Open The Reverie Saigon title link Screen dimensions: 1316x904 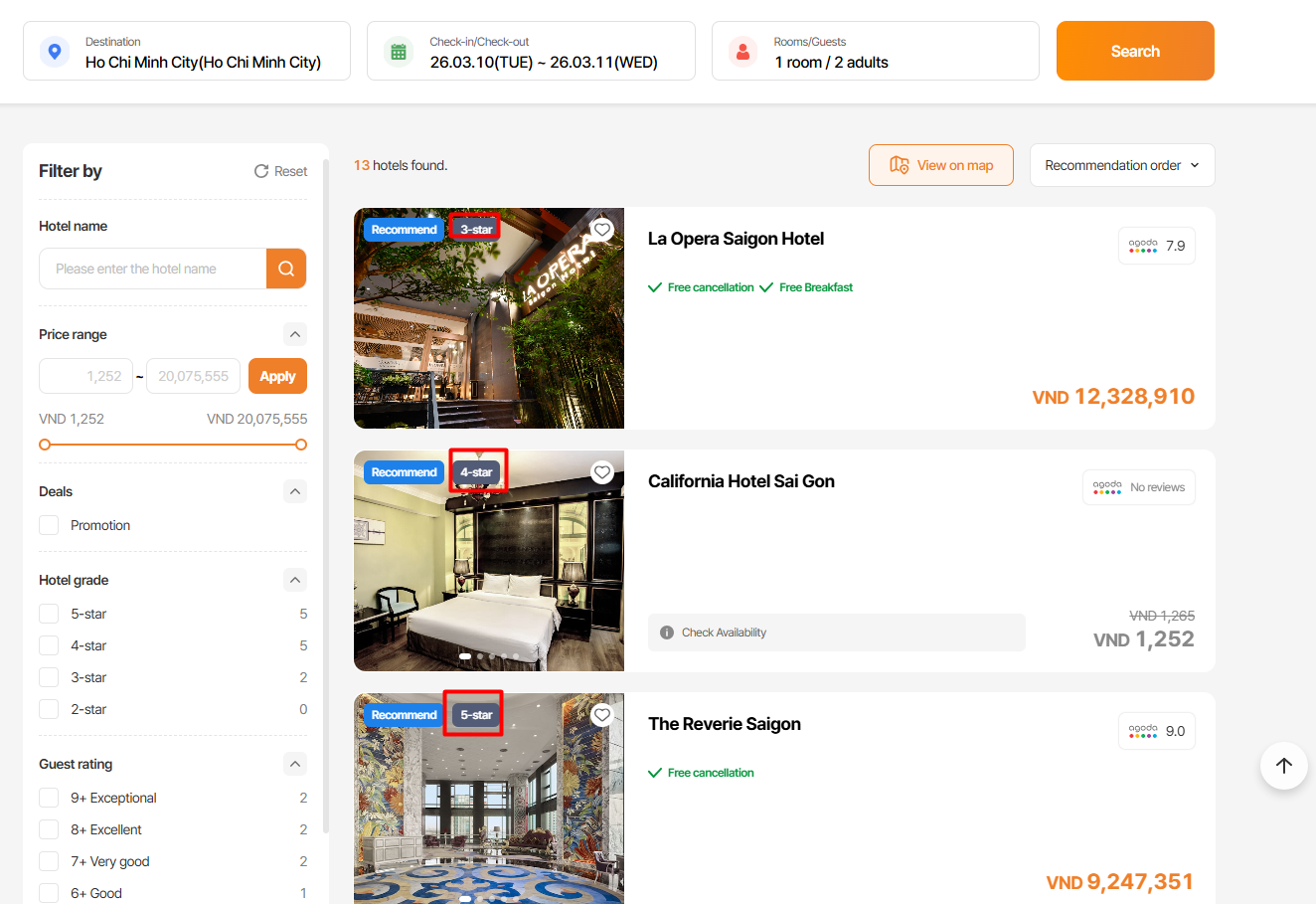coord(725,724)
